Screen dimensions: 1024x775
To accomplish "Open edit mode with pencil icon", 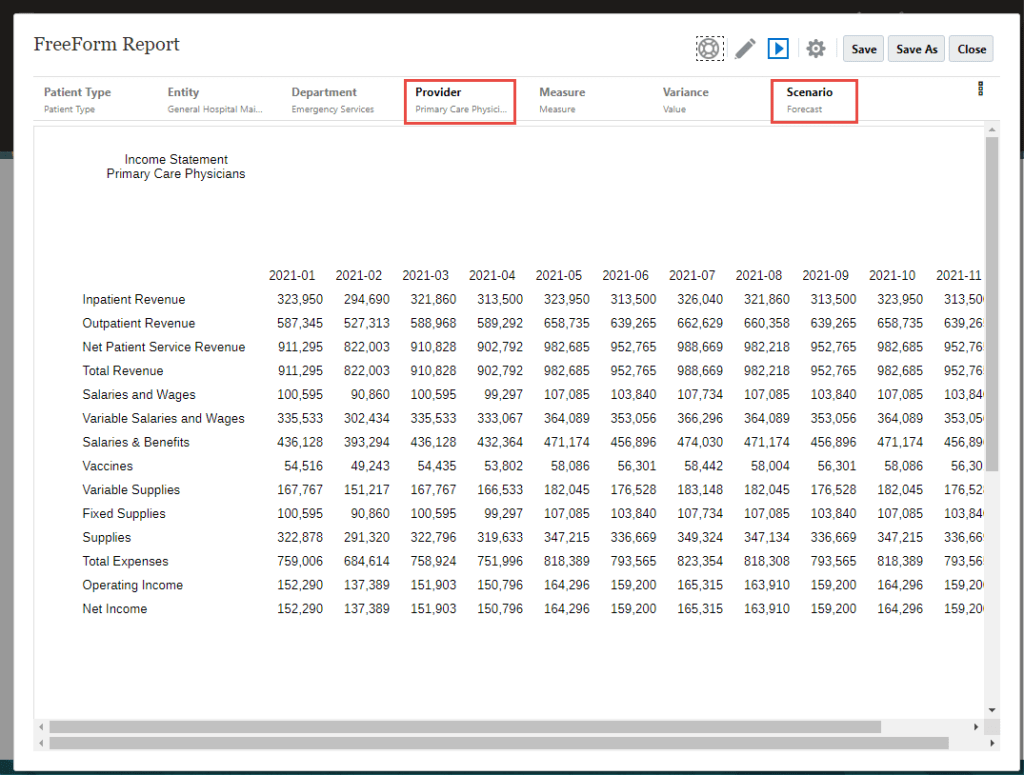I will coord(745,48).
